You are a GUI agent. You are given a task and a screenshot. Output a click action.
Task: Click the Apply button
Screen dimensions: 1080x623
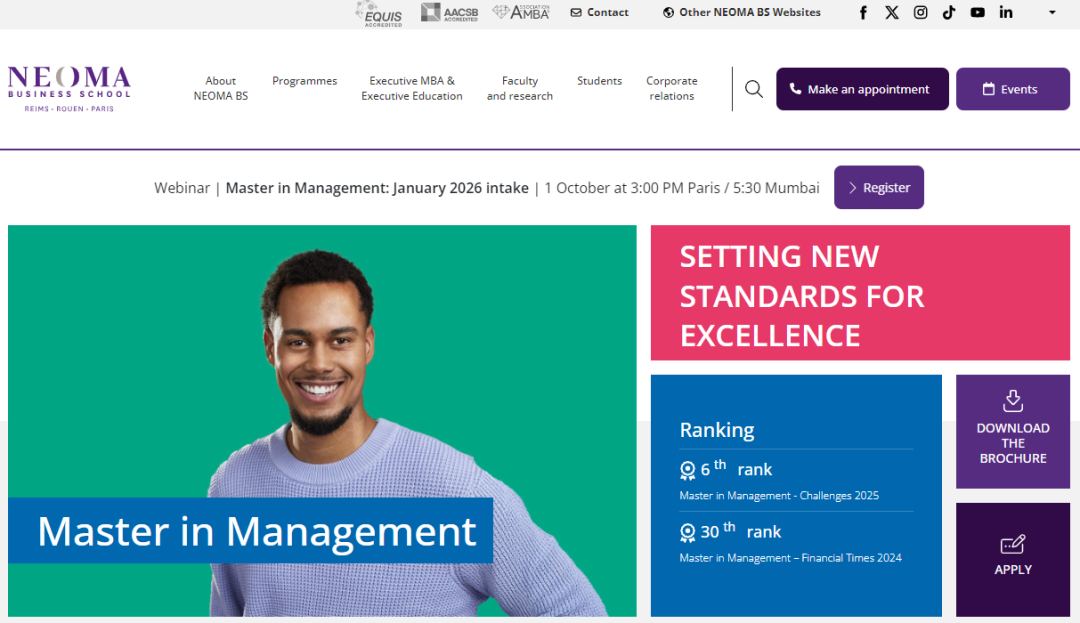coord(1012,560)
